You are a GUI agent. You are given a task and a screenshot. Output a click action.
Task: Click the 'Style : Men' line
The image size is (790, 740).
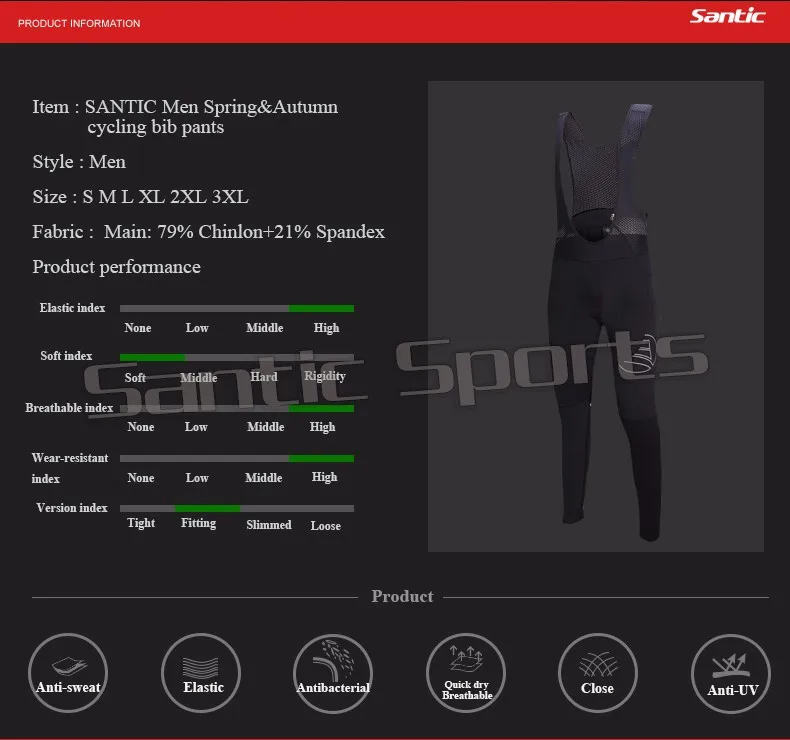[x=79, y=162]
